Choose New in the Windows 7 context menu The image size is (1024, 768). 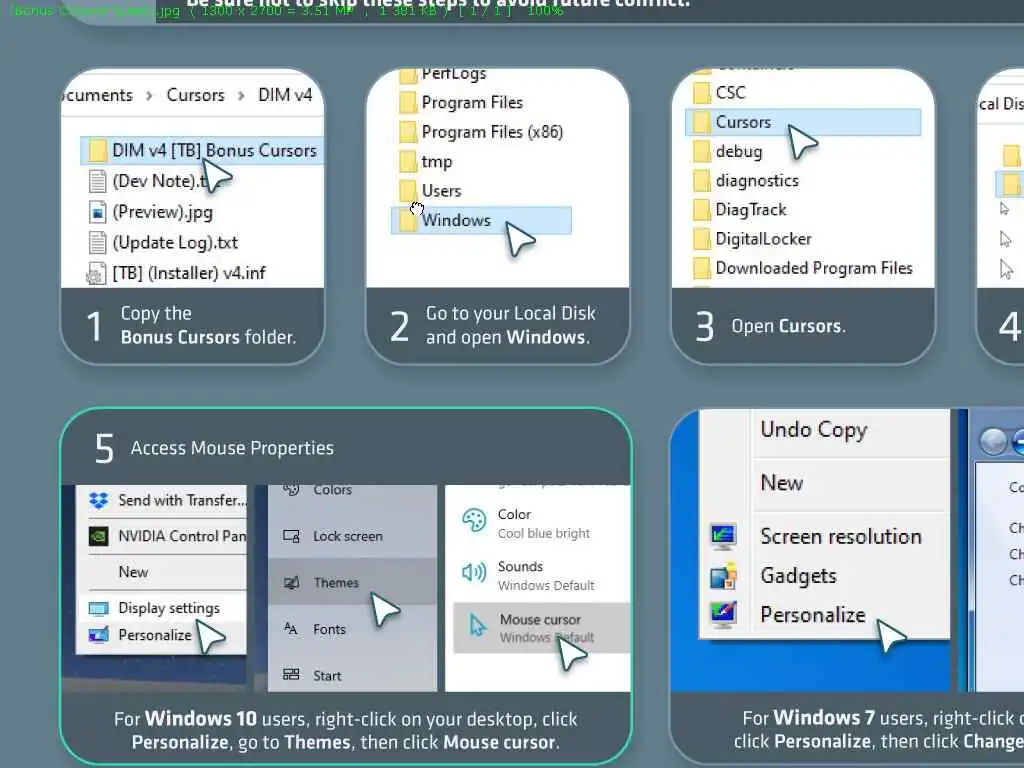782,483
